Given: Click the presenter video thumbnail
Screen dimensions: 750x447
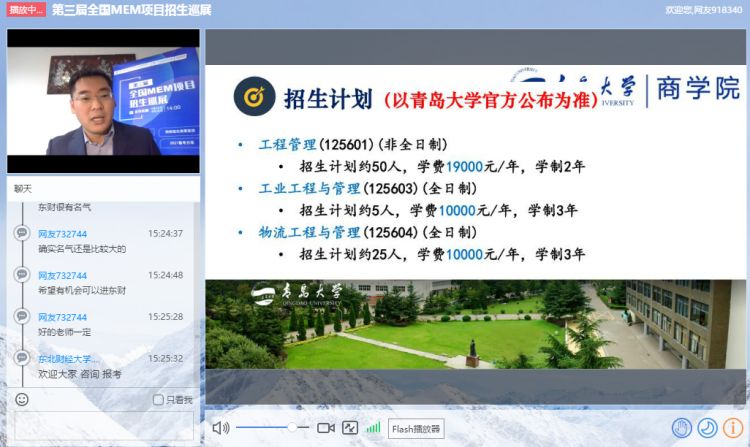Looking at the screenshot, I should point(103,101).
